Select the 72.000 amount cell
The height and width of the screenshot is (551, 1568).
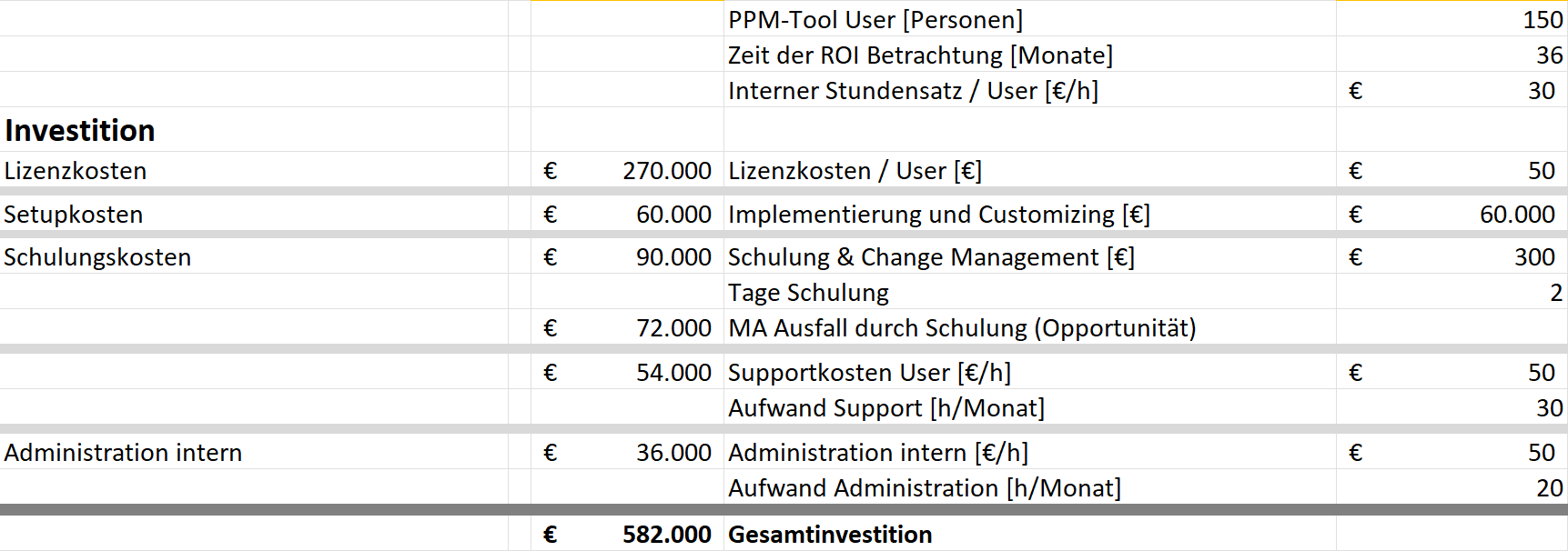673,328
